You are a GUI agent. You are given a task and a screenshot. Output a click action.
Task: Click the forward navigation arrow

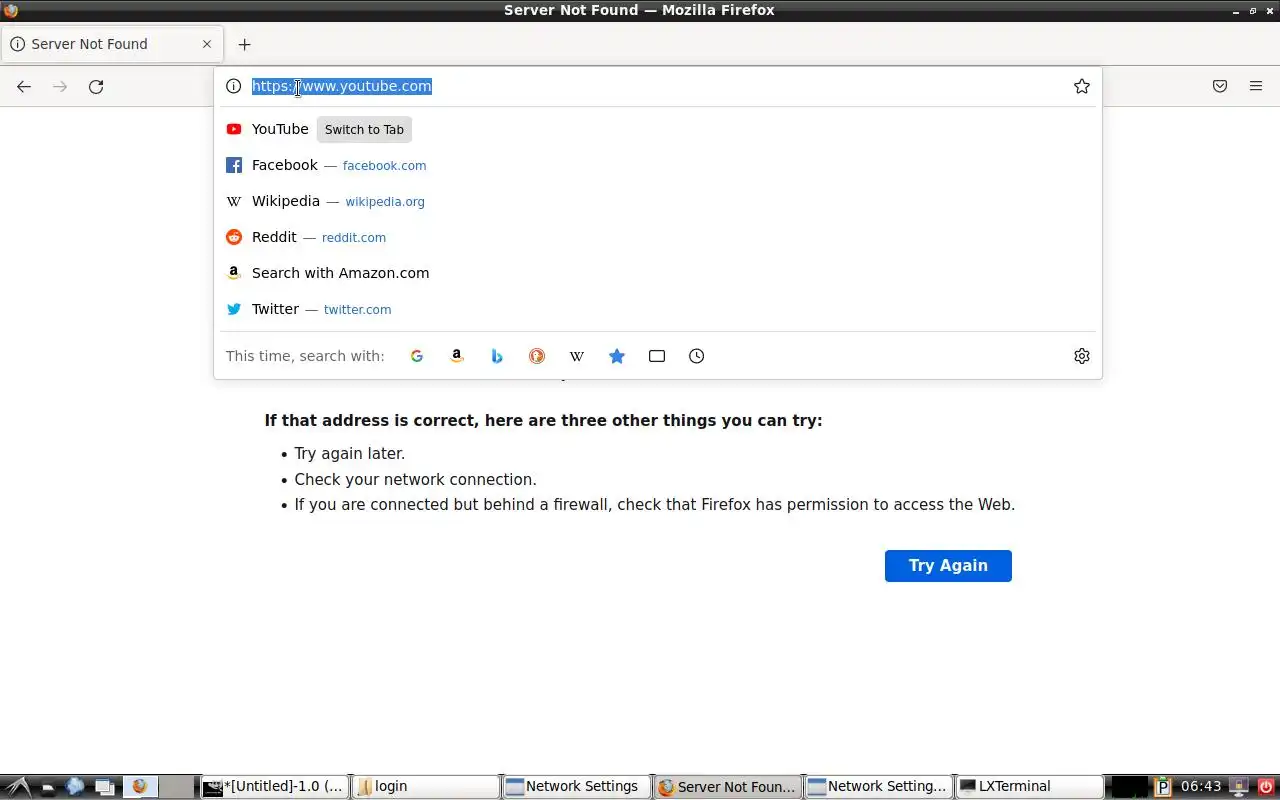click(60, 87)
